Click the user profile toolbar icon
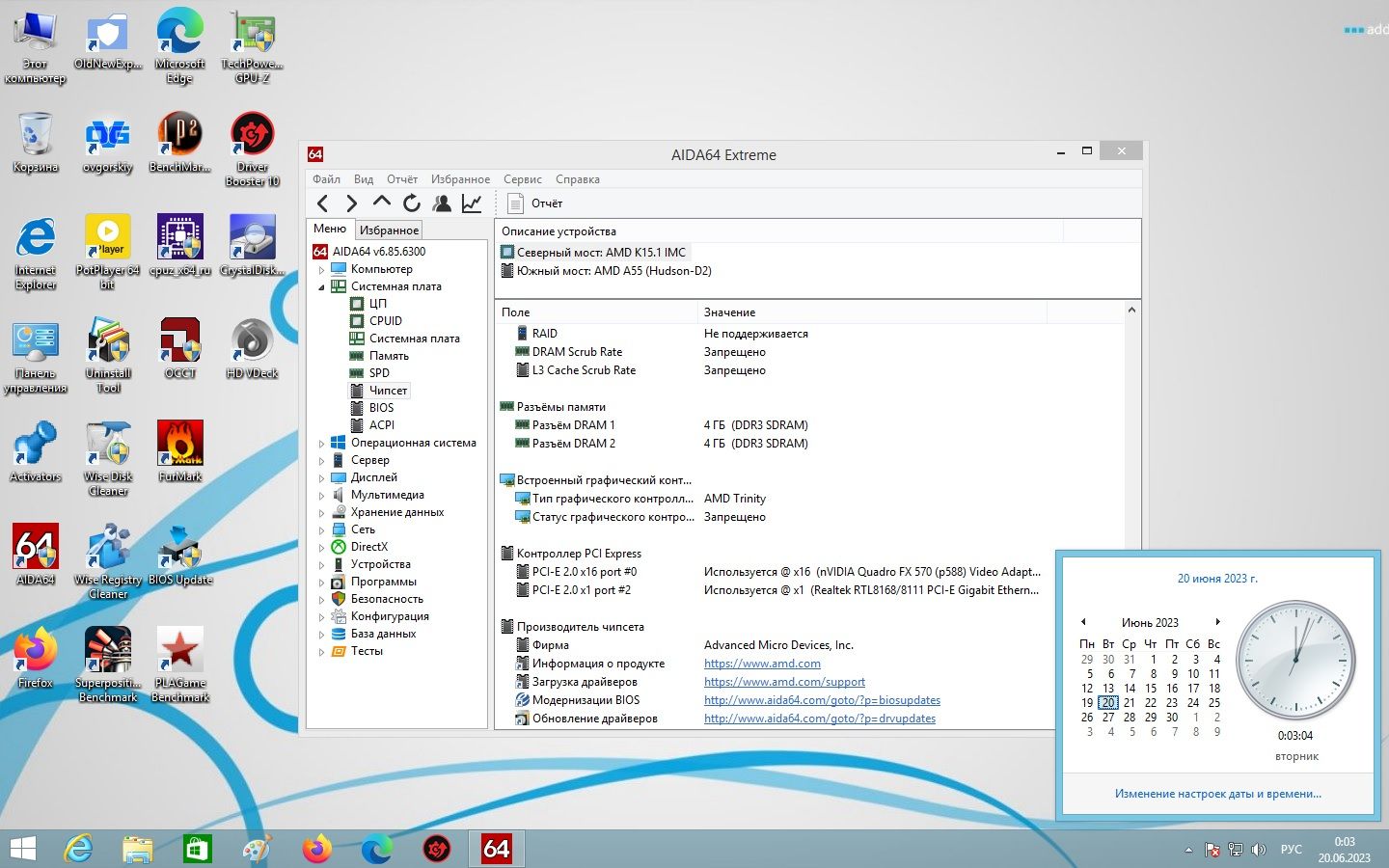This screenshot has width=1389, height=868. [442, 203]
